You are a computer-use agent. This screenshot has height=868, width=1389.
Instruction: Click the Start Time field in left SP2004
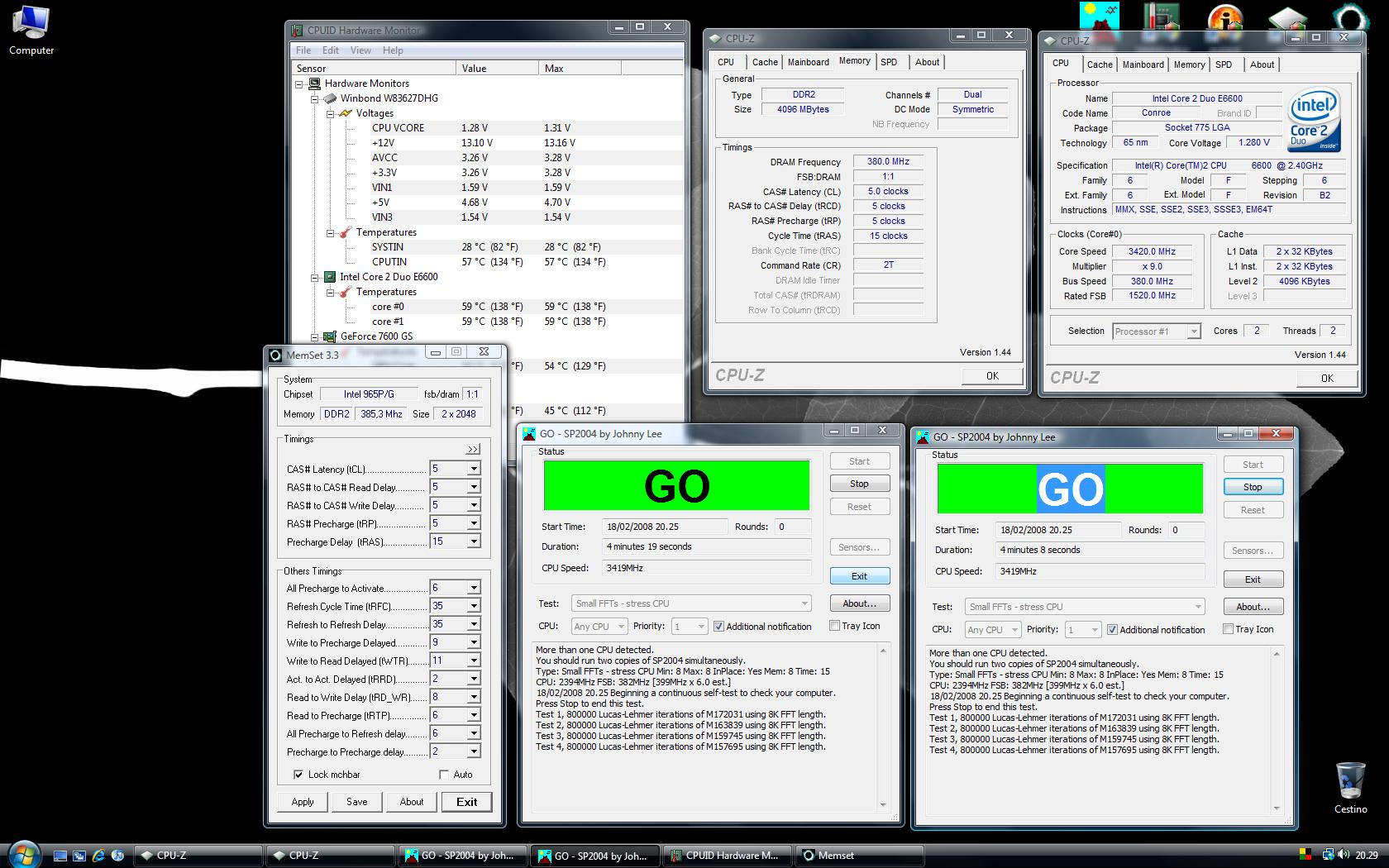pos(665,527)
